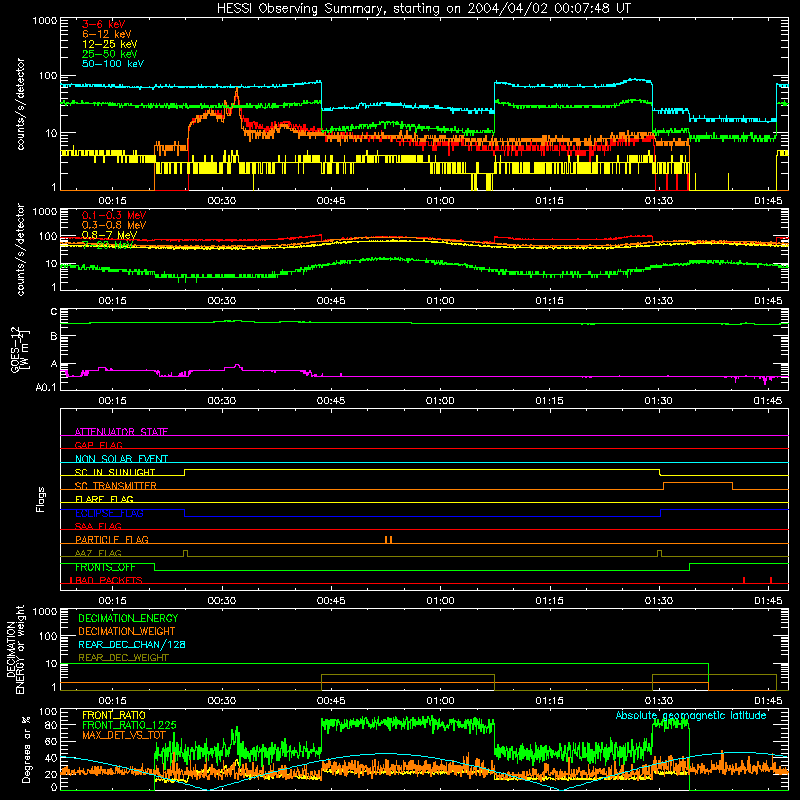Click the DECIMATION_WEIGHT legend label
Viewport: 800px width, 800px height.
(127, 631)
